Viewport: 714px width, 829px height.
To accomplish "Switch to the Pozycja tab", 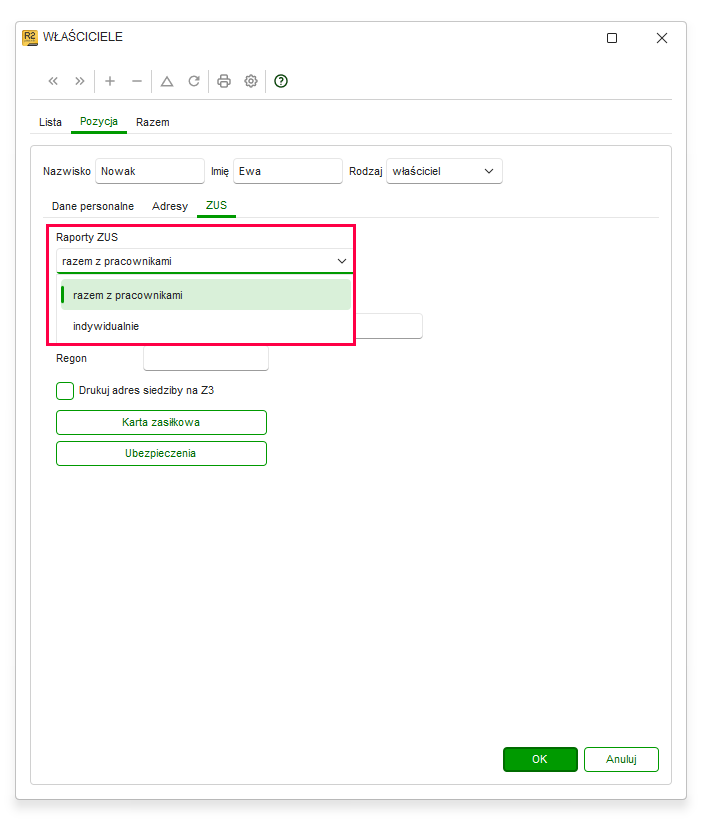I will point(99,122).
